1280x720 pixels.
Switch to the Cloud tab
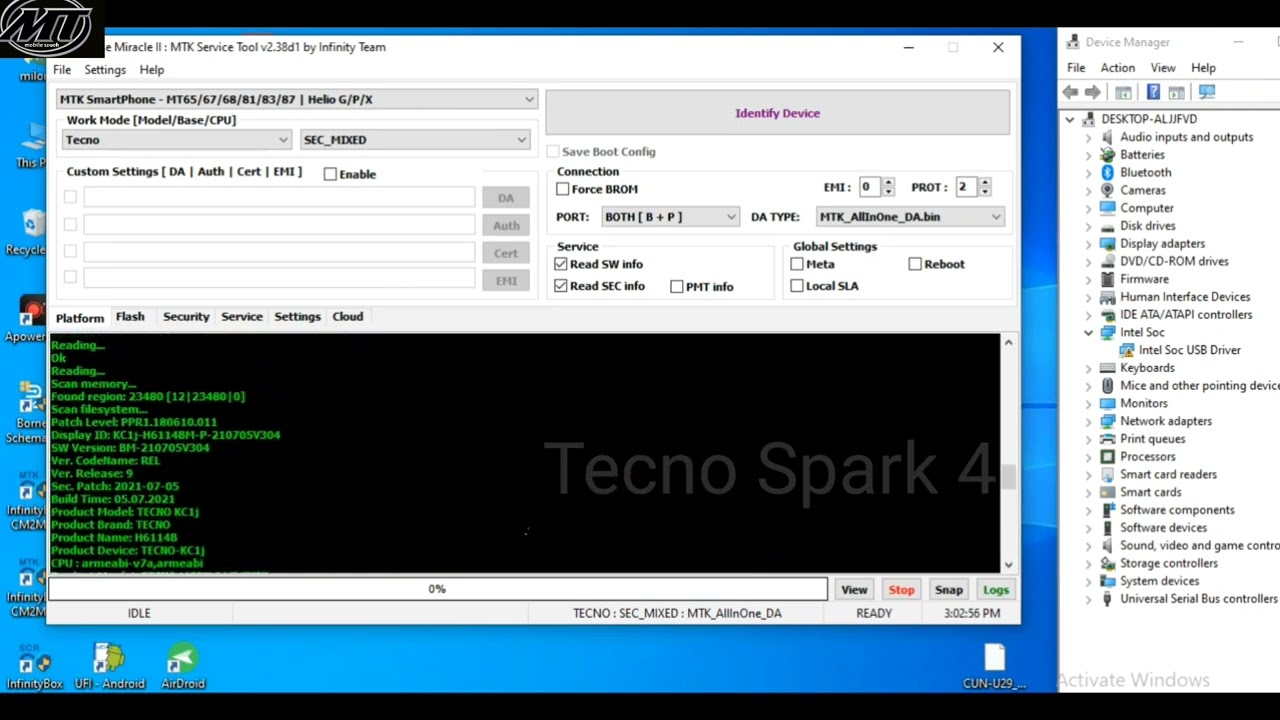348,317
